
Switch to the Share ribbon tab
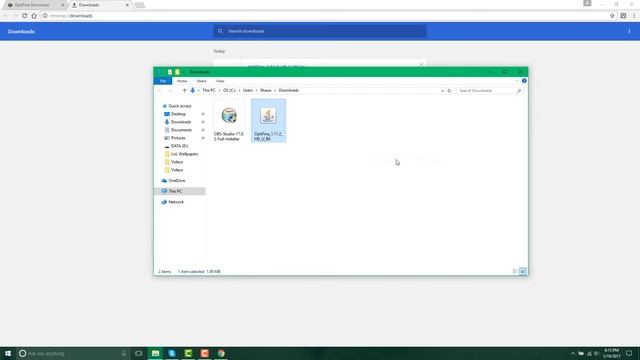tap(201, 81)
